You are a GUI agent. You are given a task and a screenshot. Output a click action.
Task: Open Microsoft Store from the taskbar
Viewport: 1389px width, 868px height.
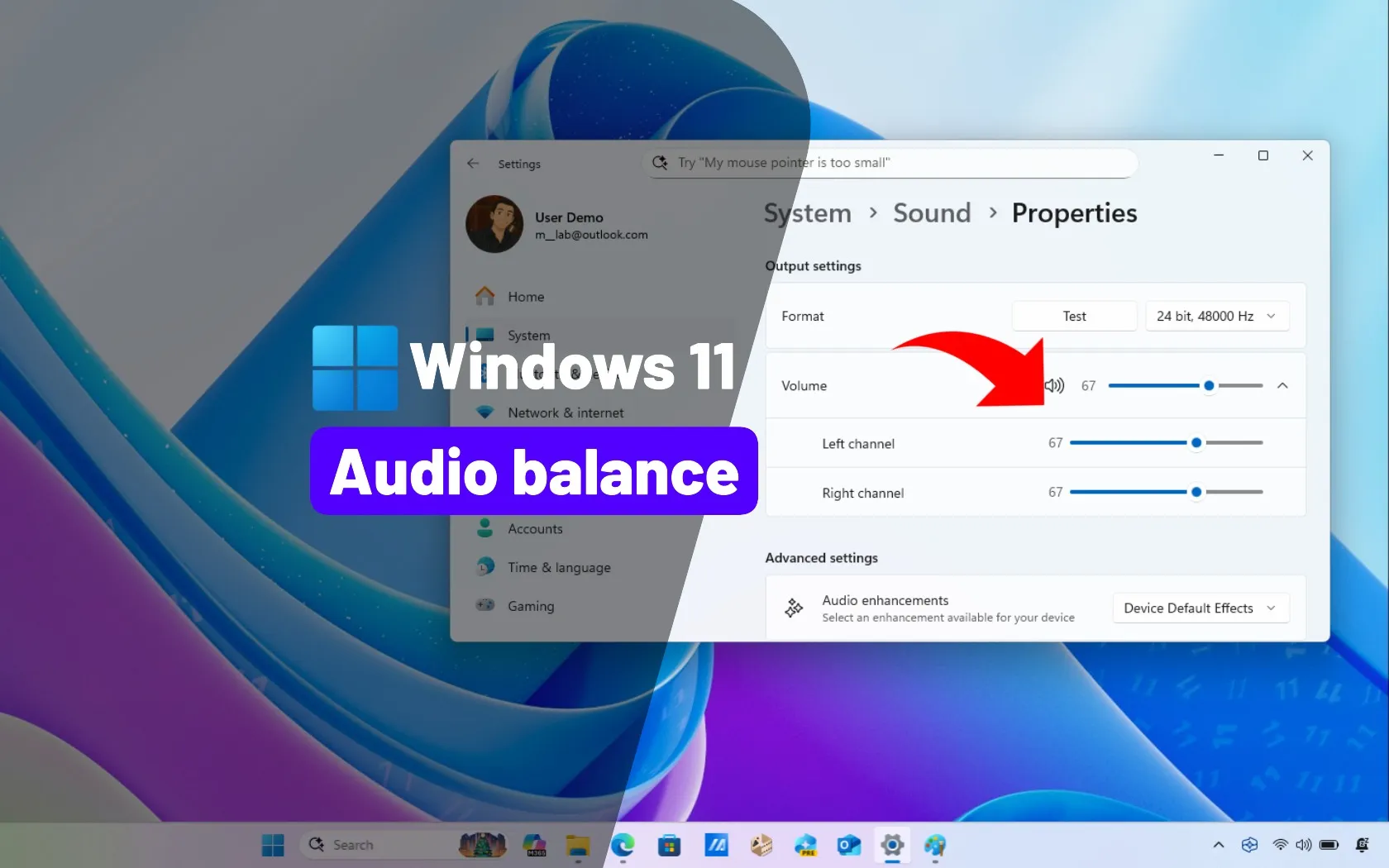pos(669,845)
